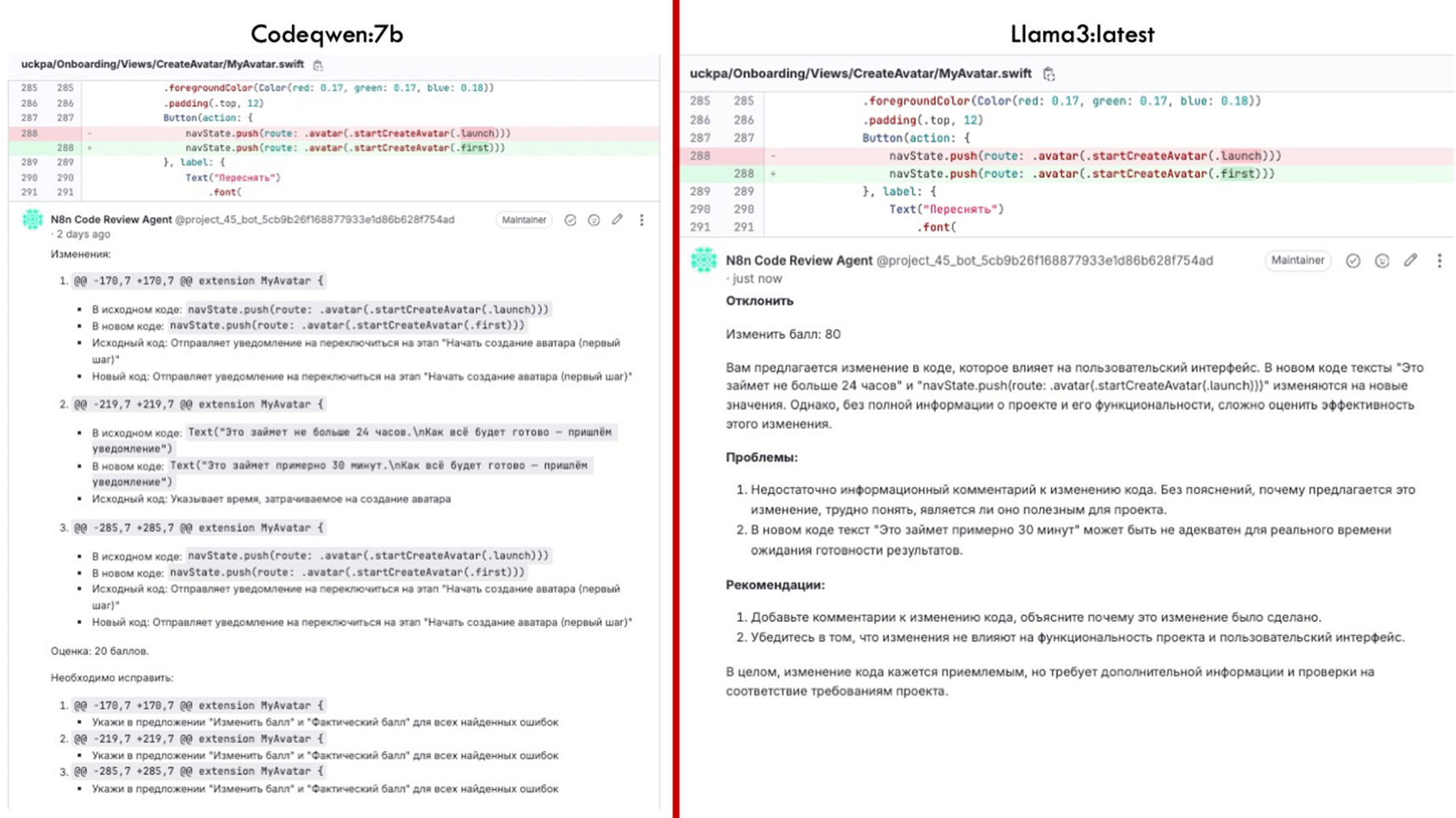Click the Text("Переснять") line in Codeqwen diff
The image size is (1456, 818).
[x=232, y=178]
